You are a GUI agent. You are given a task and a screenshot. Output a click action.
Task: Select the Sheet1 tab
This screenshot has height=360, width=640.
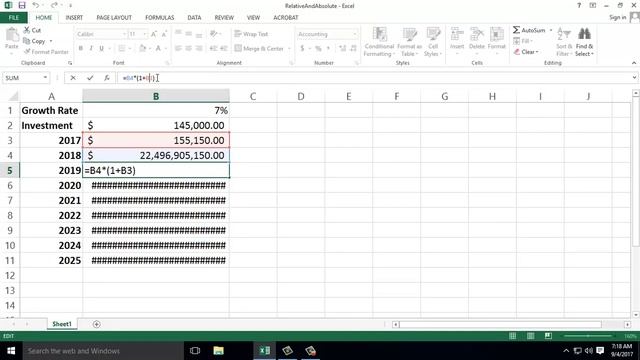click(x=62, y=324)
